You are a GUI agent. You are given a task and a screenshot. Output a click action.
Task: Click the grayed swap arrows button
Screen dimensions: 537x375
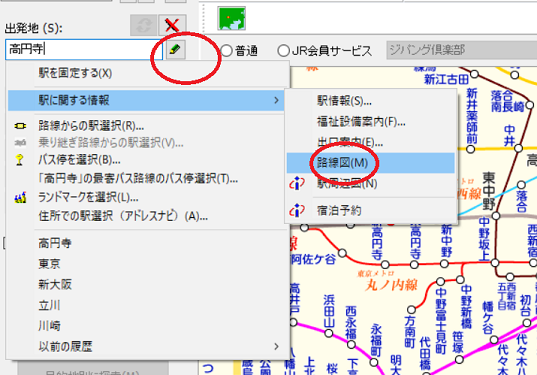point(143,25)
